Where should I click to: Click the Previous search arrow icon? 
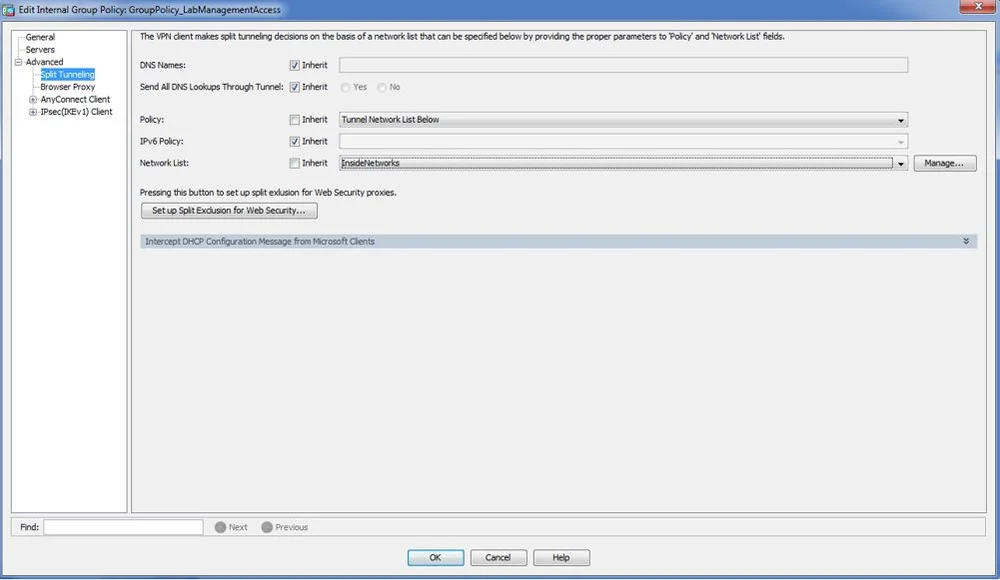(x=268, y=527)
